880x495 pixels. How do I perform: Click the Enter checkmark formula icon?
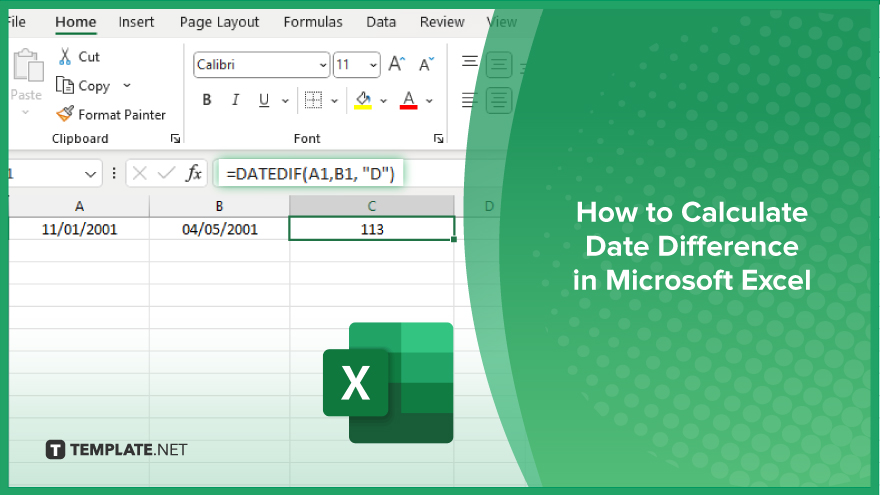166,173
